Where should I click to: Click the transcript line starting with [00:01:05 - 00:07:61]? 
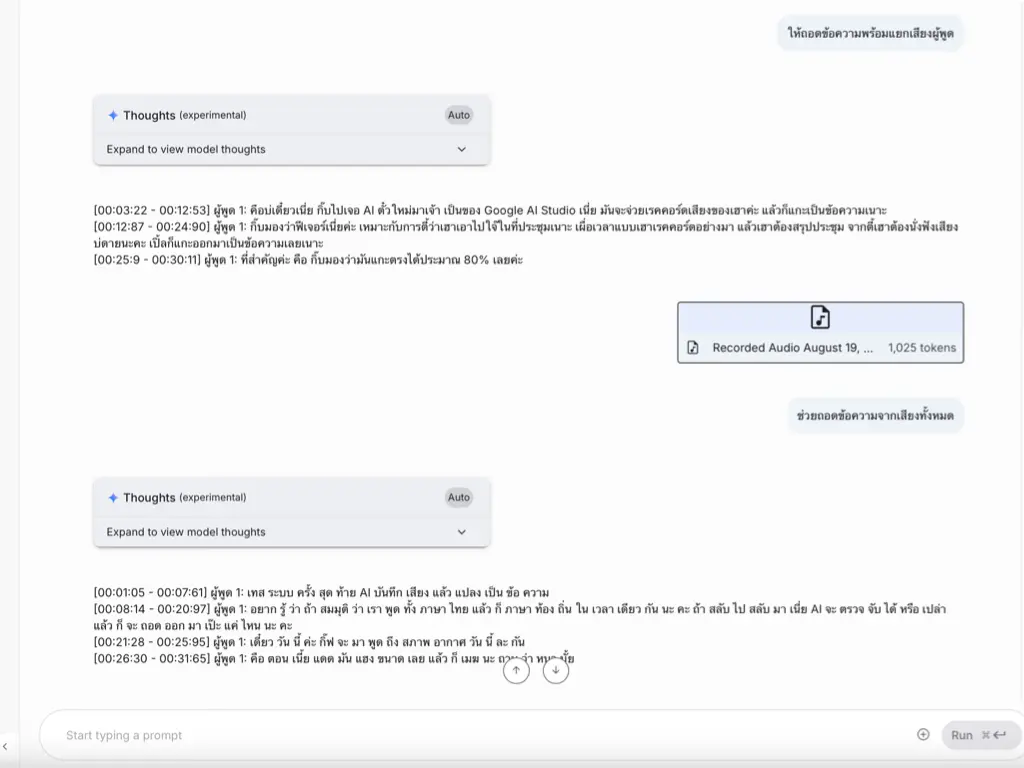click(x=321, y=593)
